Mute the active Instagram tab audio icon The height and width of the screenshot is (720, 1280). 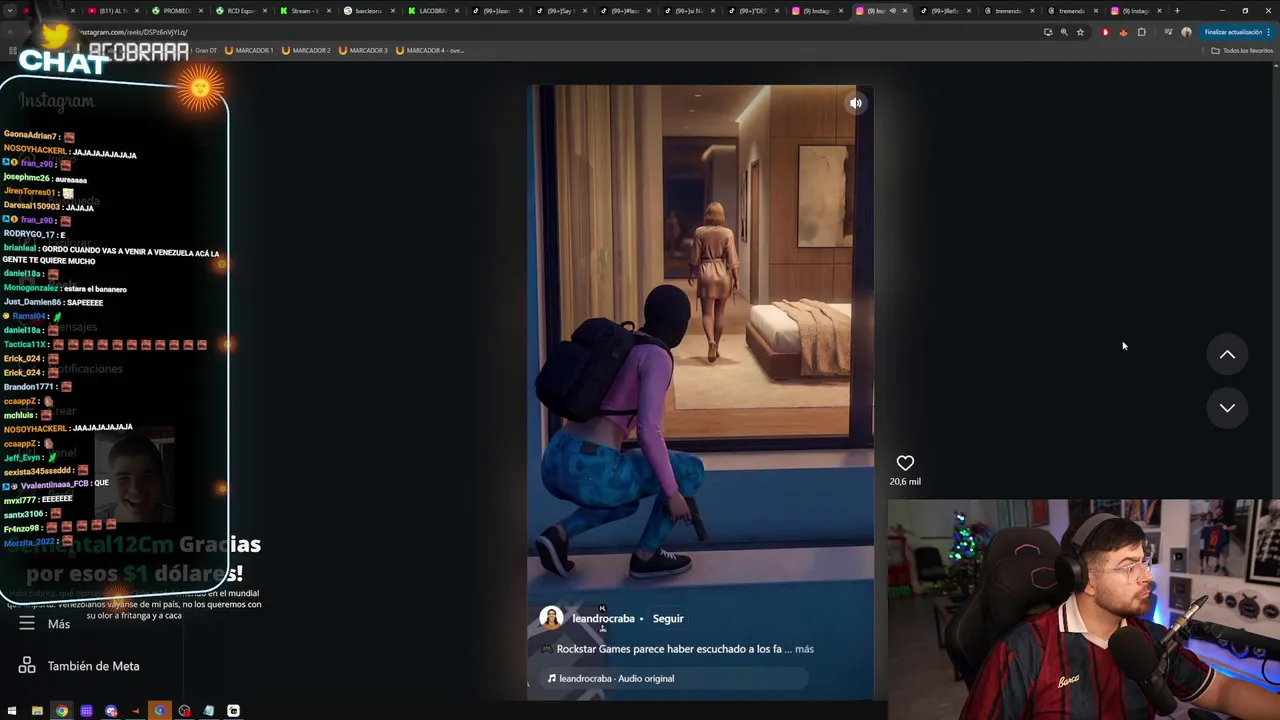(894, 11)
